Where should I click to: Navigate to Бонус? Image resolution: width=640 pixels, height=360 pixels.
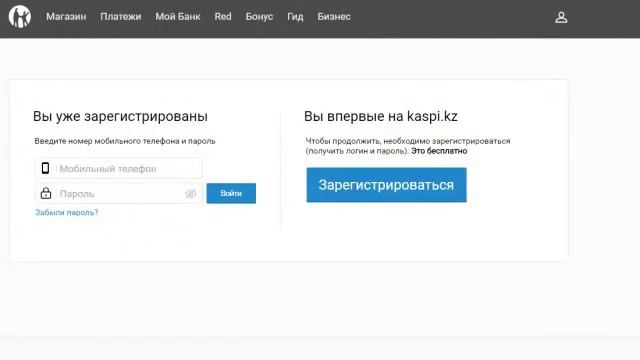[x=259, y=17]
